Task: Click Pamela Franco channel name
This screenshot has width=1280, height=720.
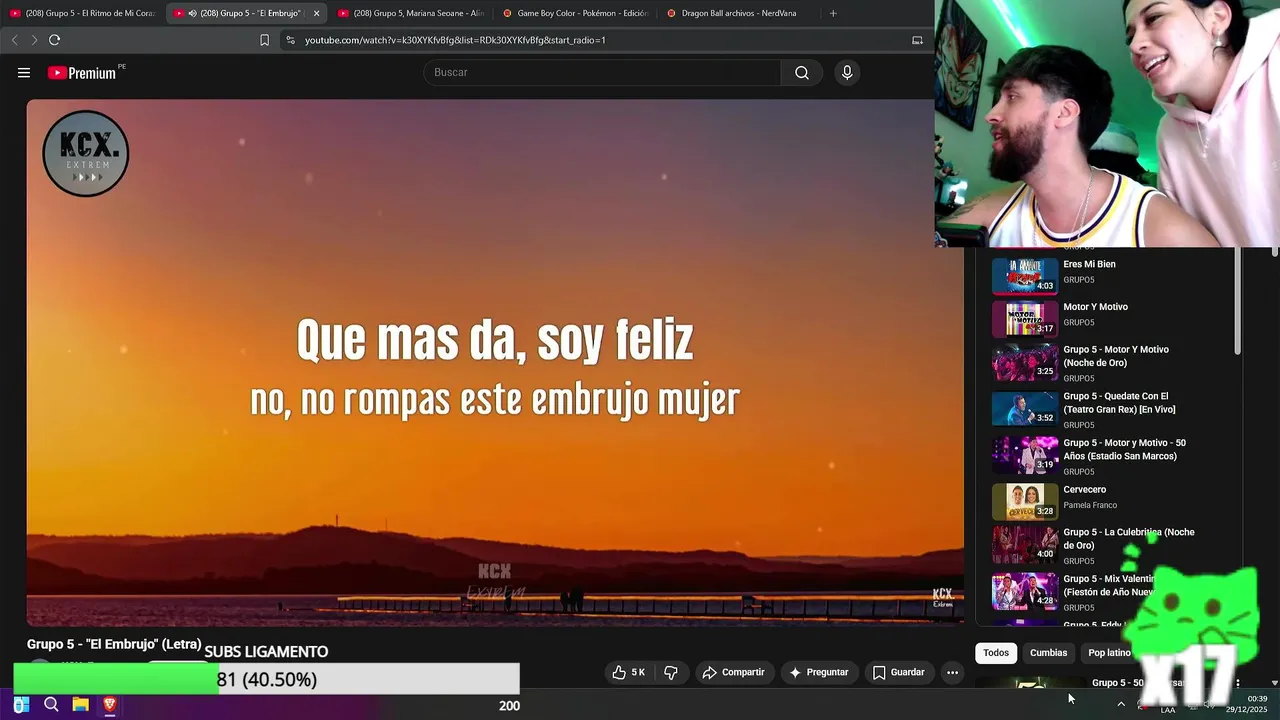Action: click(1090, 505)
